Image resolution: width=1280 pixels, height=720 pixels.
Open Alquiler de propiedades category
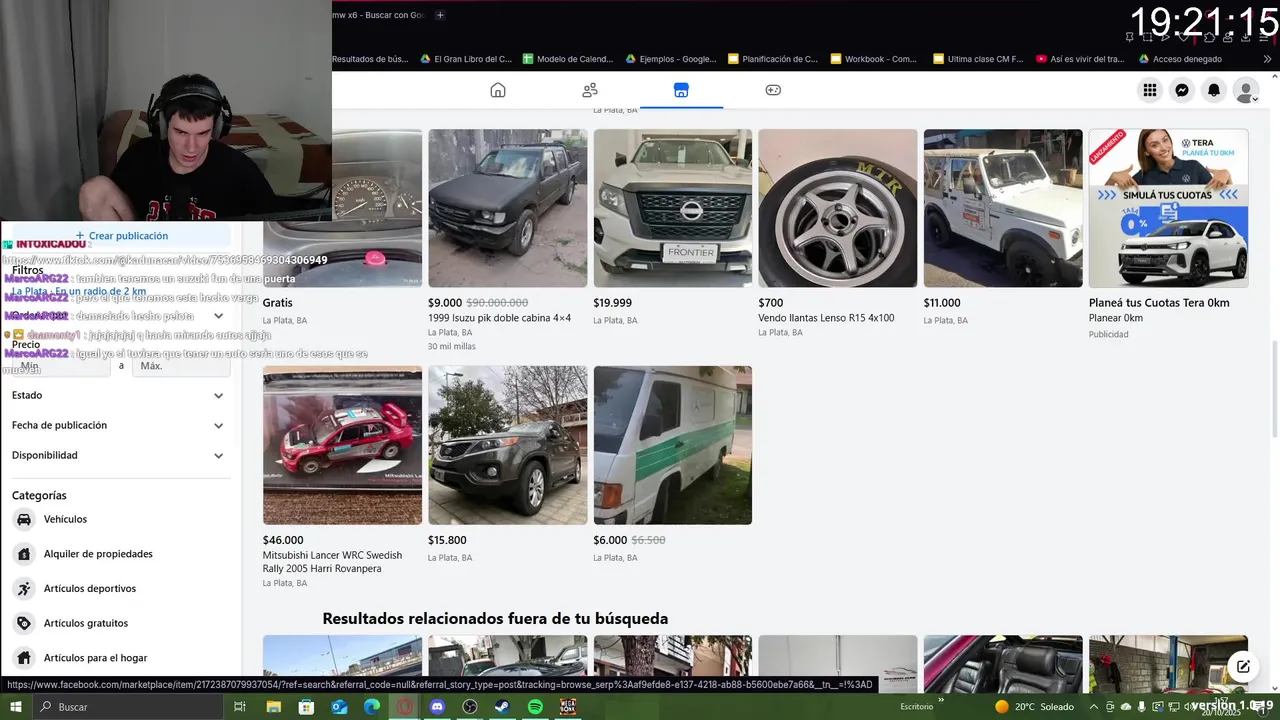pyautogui.click(x=120, y=554)
